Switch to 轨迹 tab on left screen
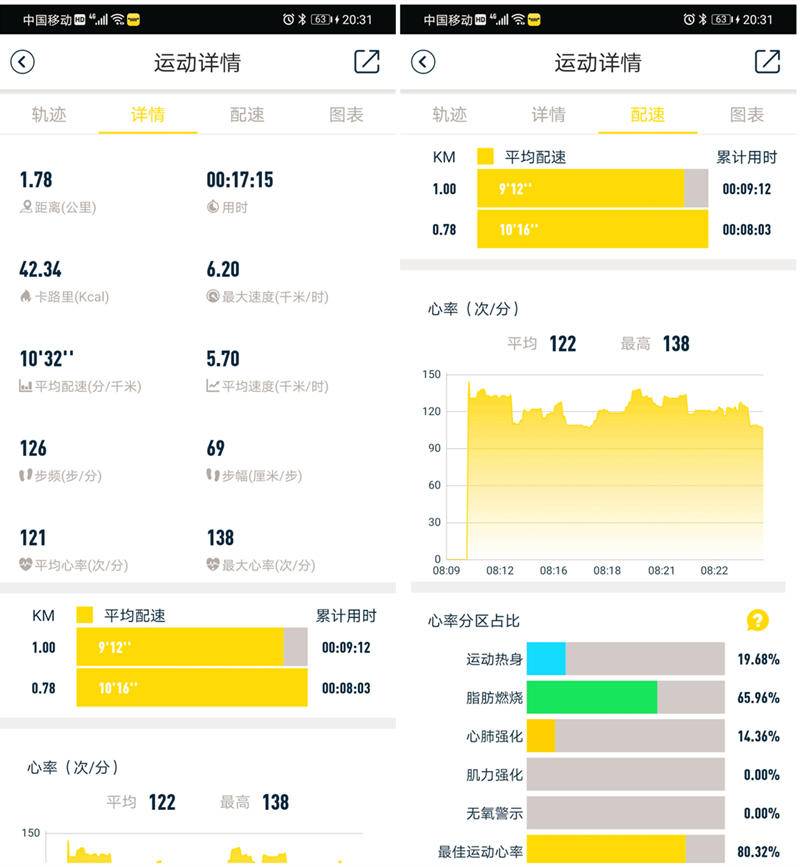Screen dimensions: 800x867 coord(49,114)
